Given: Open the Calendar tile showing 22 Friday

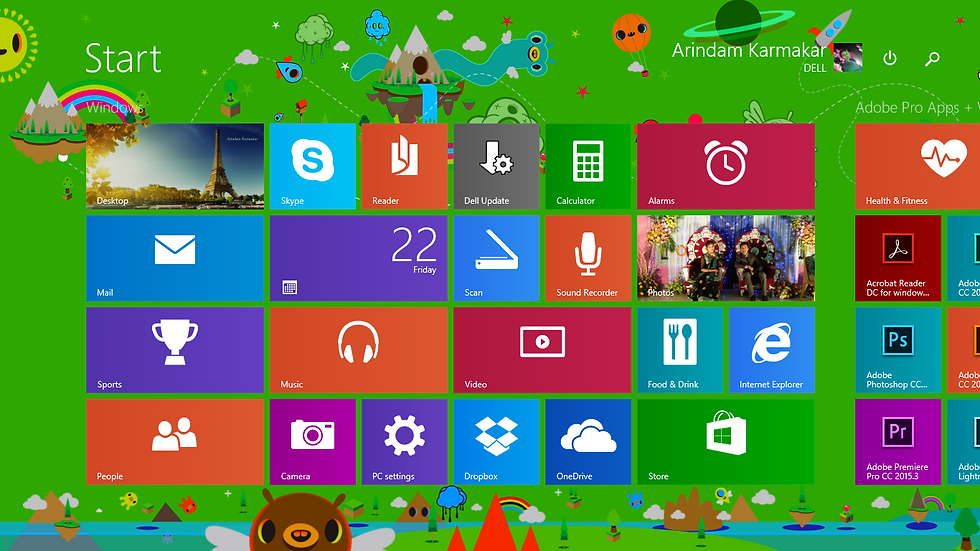Looking at the screenshot, I should tap(359, 258).
